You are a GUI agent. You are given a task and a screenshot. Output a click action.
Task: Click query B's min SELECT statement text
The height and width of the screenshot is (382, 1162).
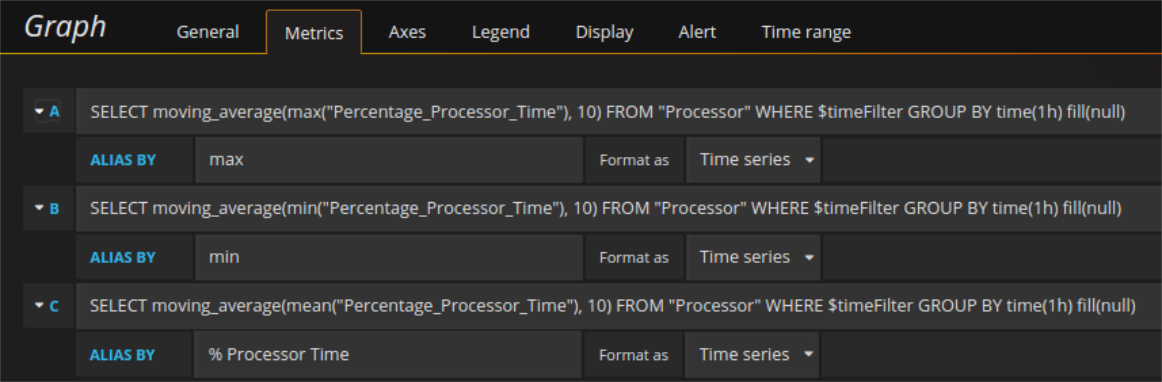[x=605, y=209]
